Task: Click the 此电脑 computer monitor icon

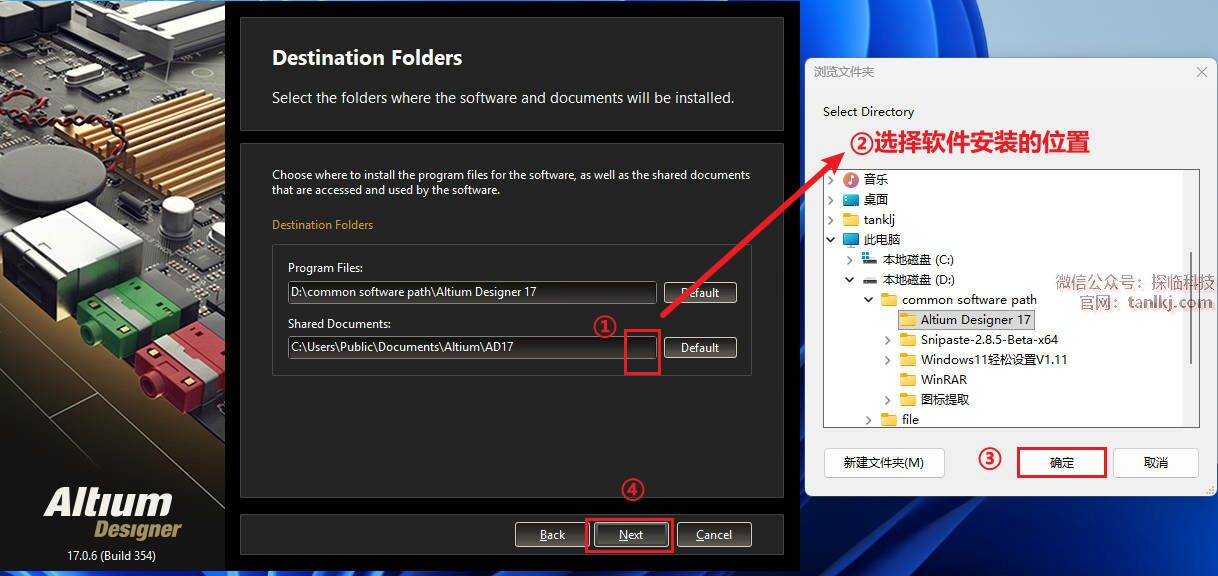Action: (x=851, y=240)
